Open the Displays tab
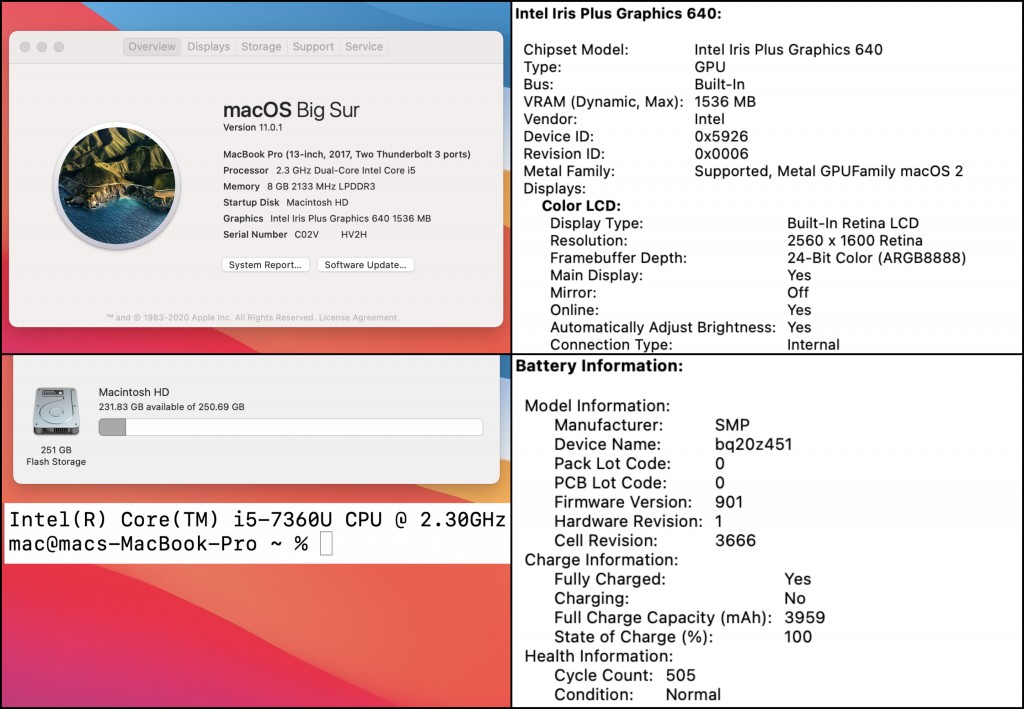The image size is (1024, 709). pos(208,46)
